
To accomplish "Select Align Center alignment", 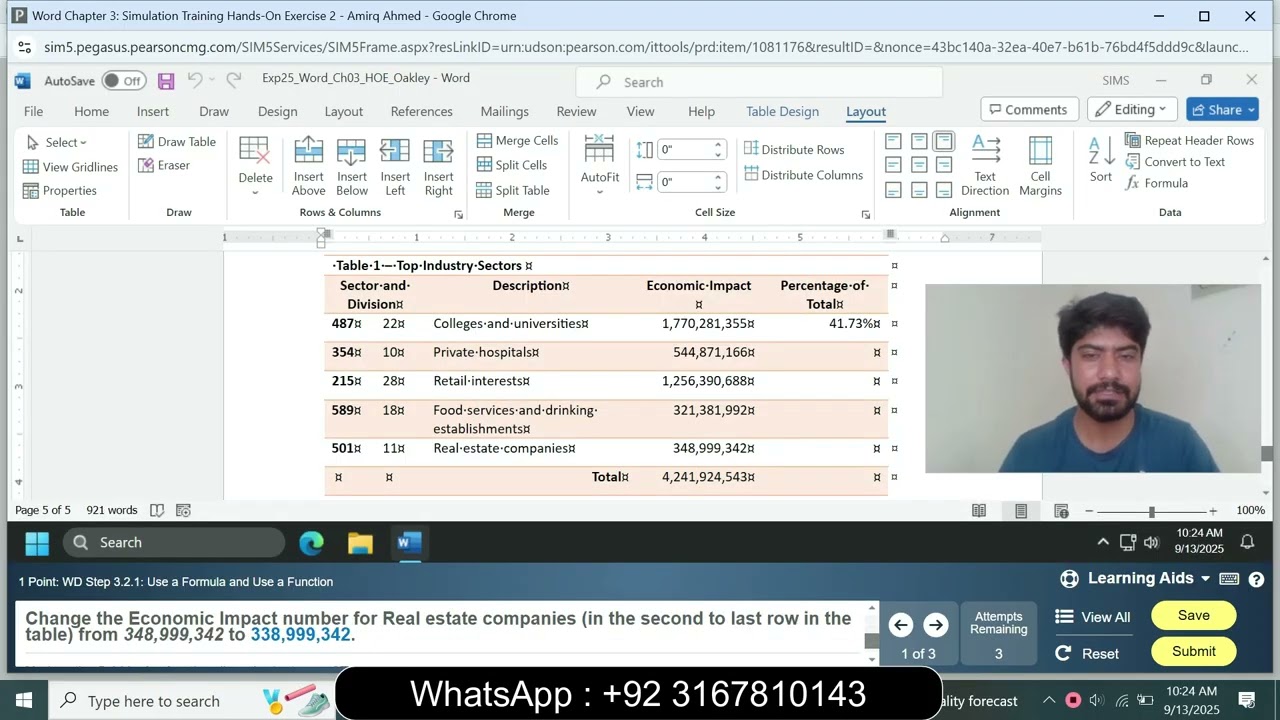I will point(918,165).
